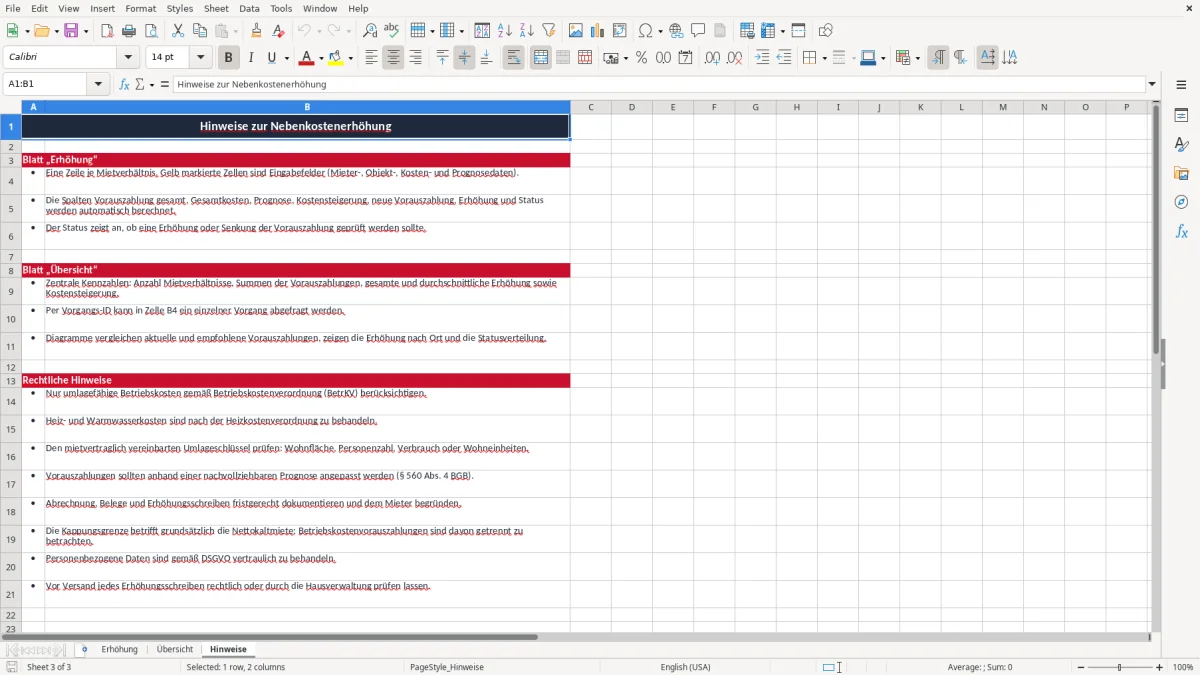Insert a special character

pyautogui.click(x=645, y=31)
